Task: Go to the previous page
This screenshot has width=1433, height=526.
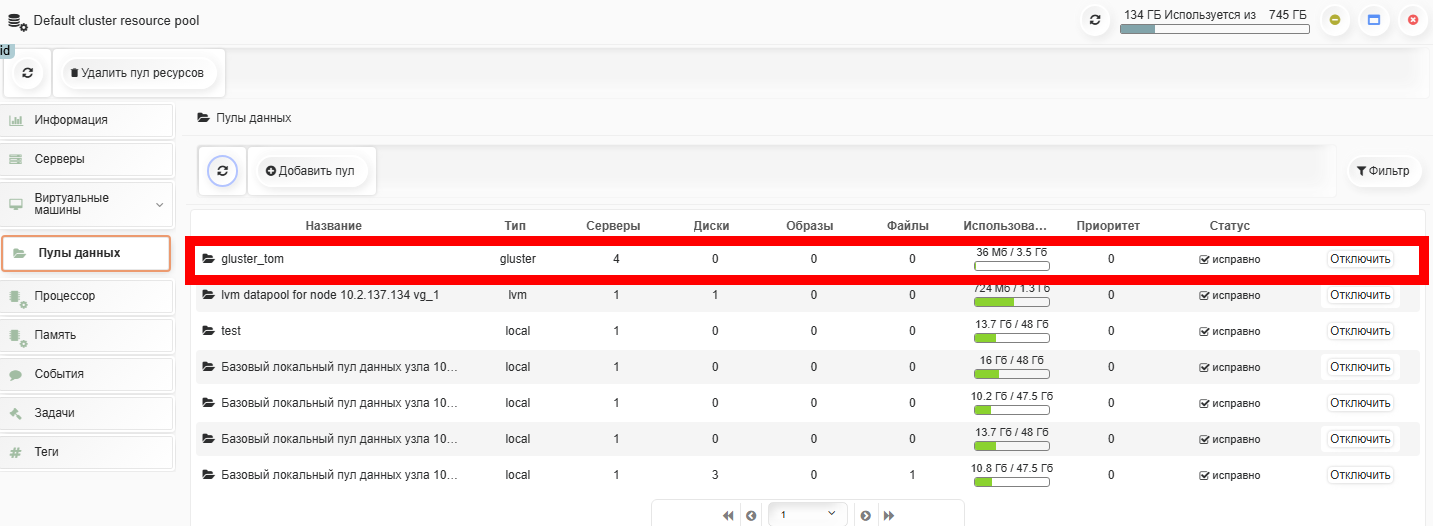Action: [751, 515]
